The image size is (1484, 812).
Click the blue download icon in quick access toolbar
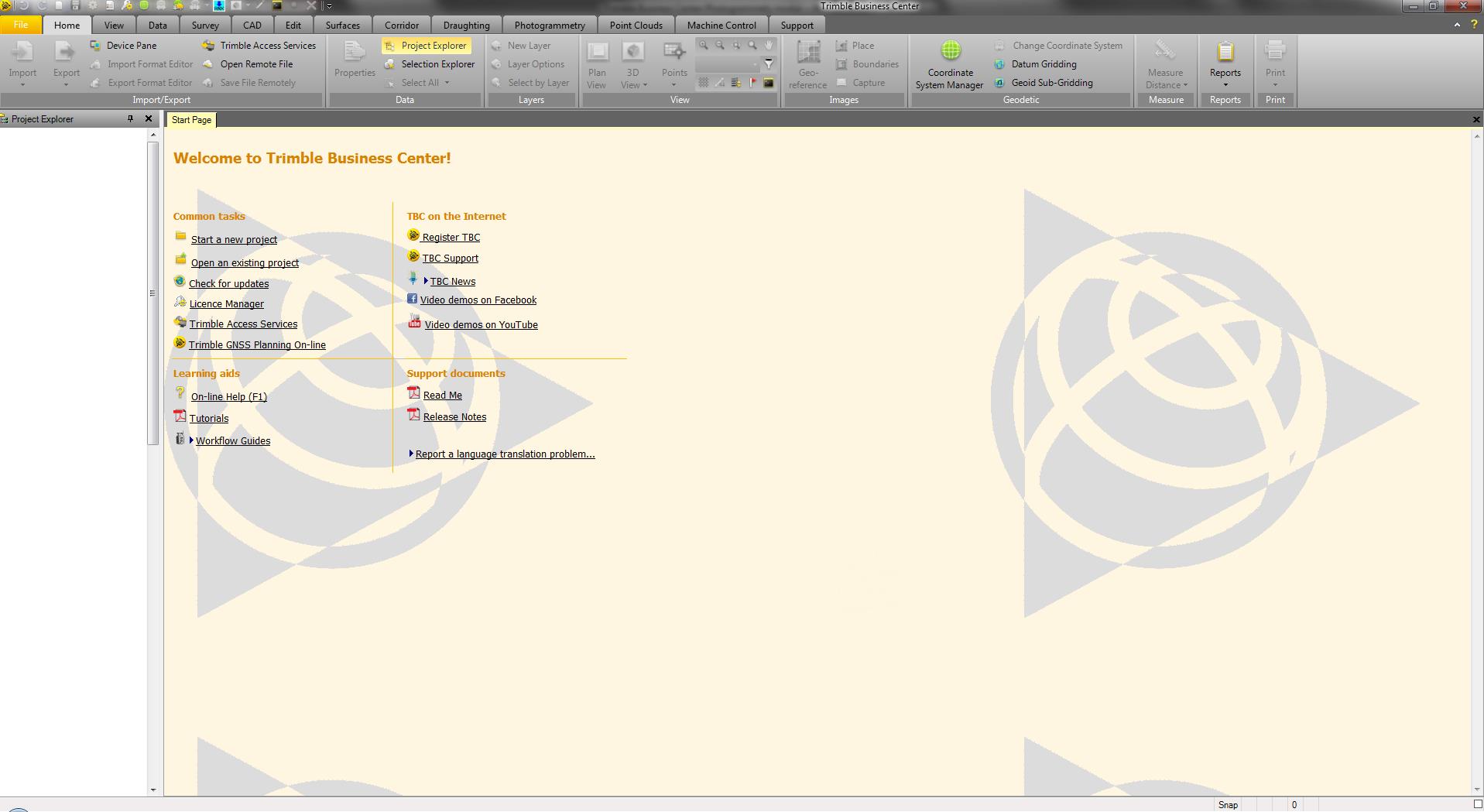(219, 5)
